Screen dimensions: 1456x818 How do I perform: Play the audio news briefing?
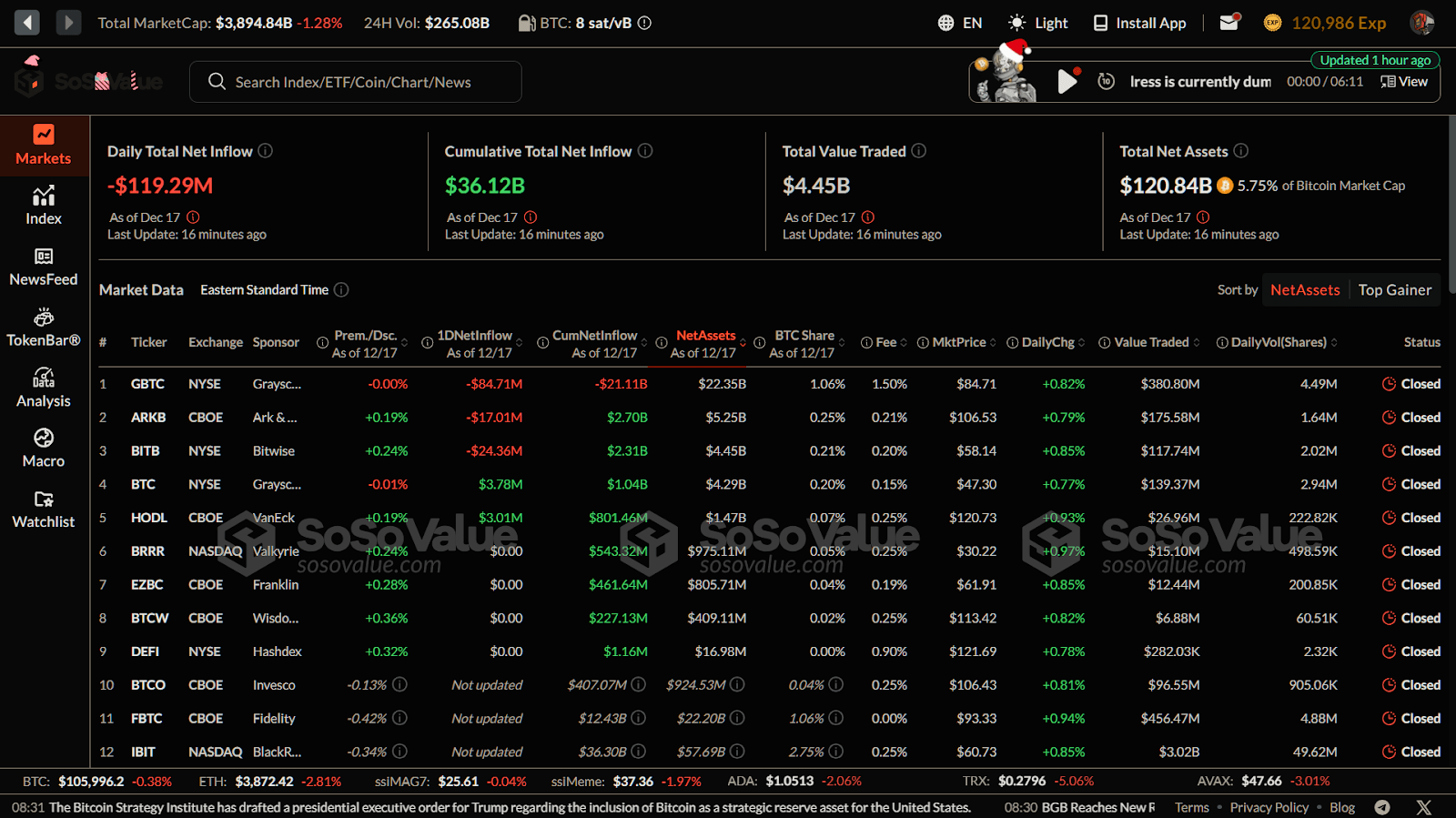point(1067,82)
